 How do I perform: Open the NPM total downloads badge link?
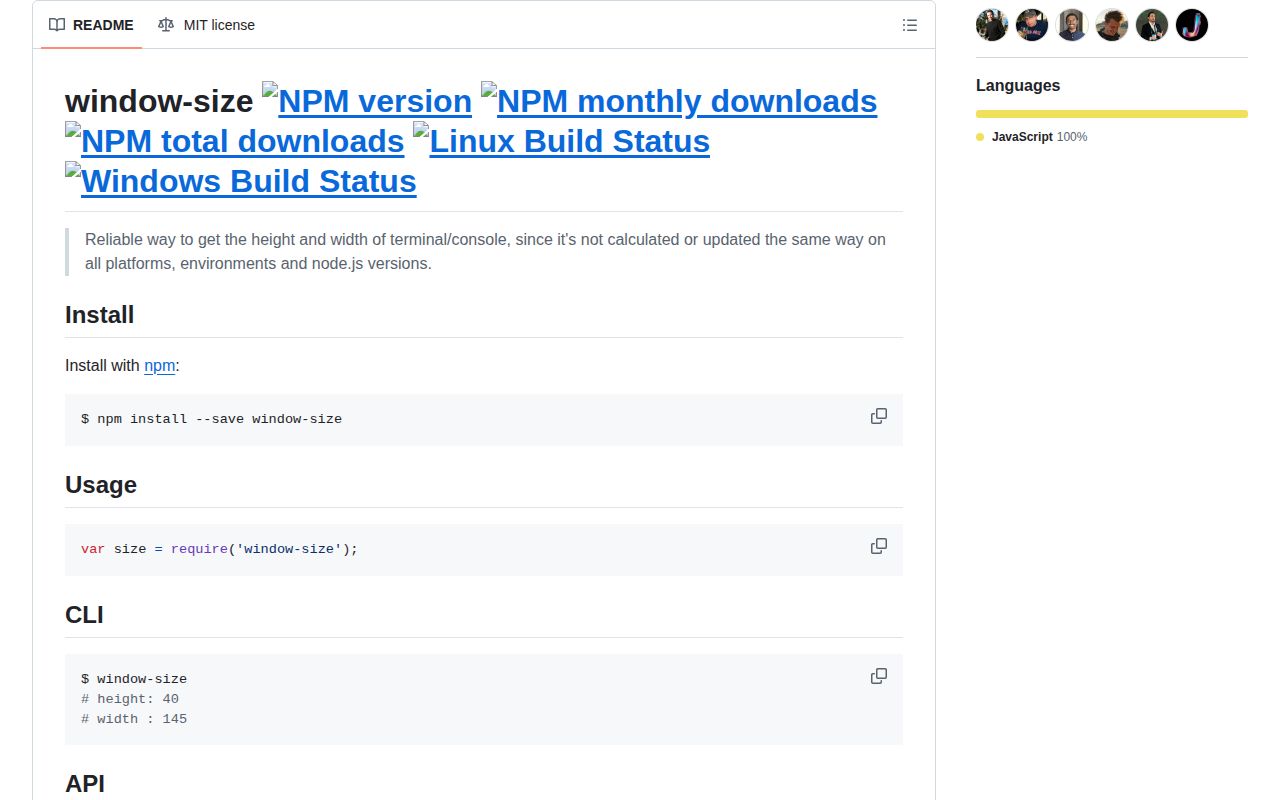pyautogui.click(x=235, y=140)
